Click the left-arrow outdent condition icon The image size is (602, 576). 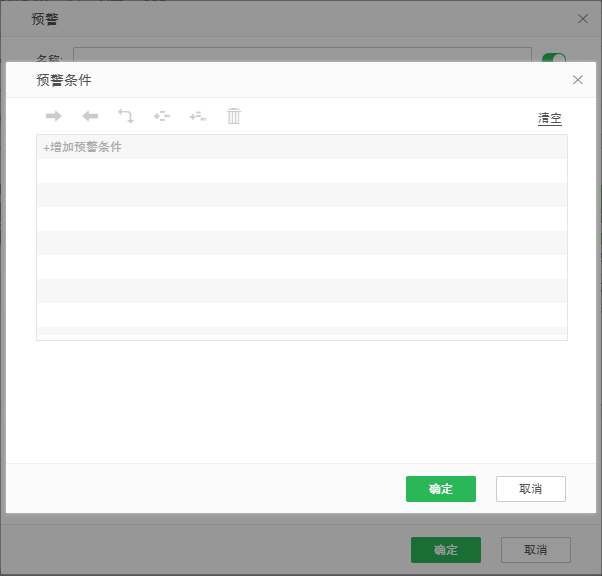[x=90, y=116]
